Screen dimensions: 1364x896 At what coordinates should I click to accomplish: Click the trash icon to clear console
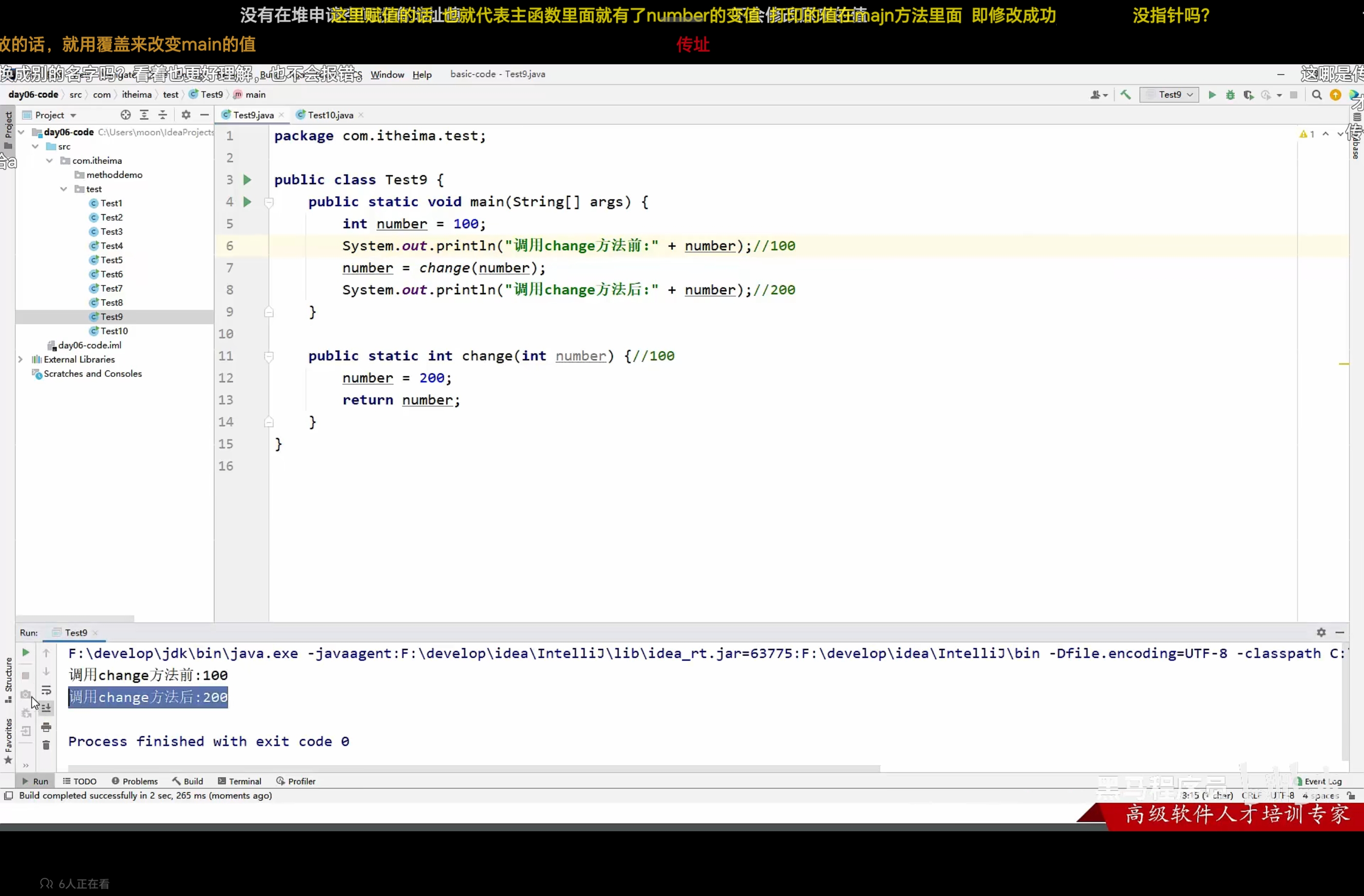click(46, 745)
